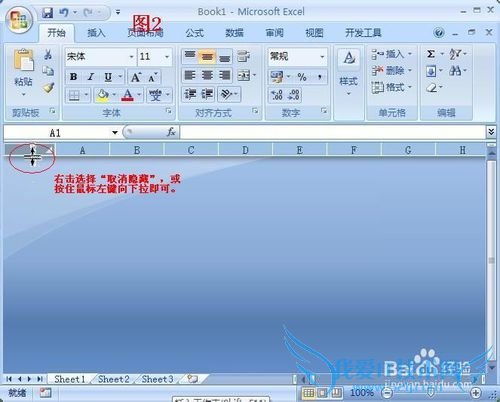Open font name dropdown 宋体
This screenshot has width=500, height=402.
pos(131,57)
